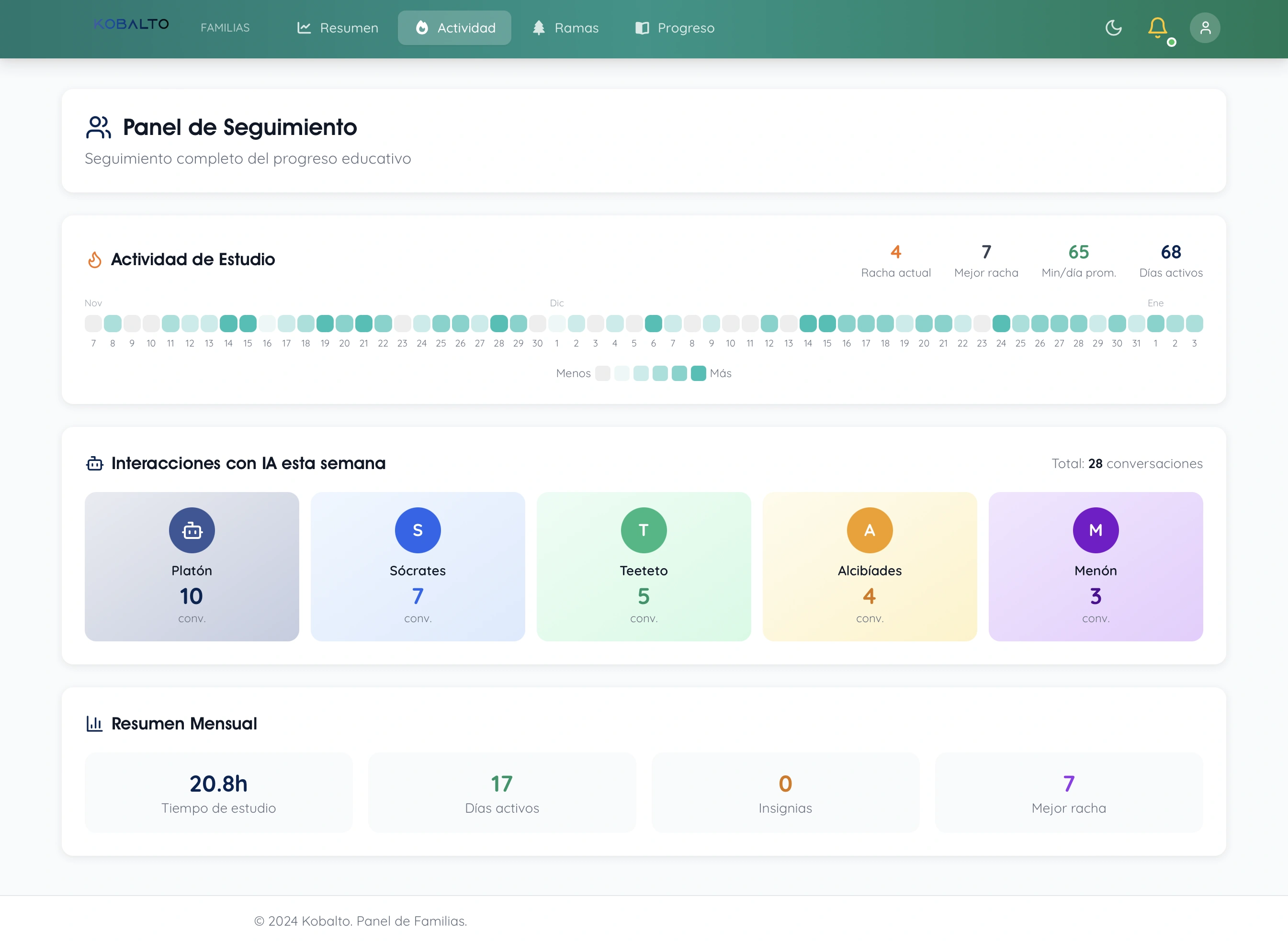Click the darkest legend swatch next to Más
This screenshot has width=1288, height=941.
click(698, 373)
